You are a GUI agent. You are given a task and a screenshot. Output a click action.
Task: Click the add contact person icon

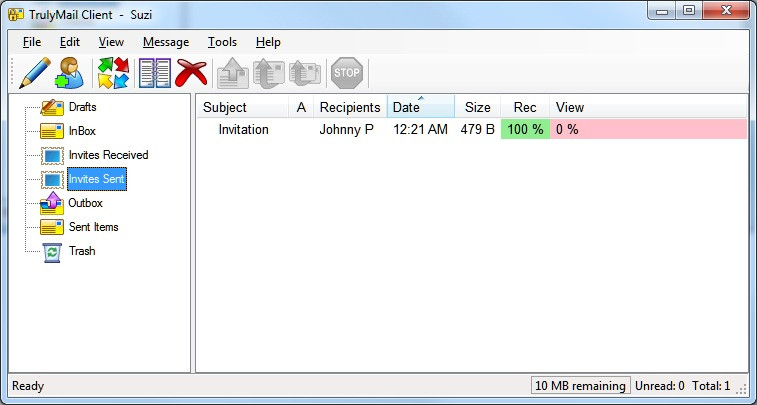click(70, 73)
